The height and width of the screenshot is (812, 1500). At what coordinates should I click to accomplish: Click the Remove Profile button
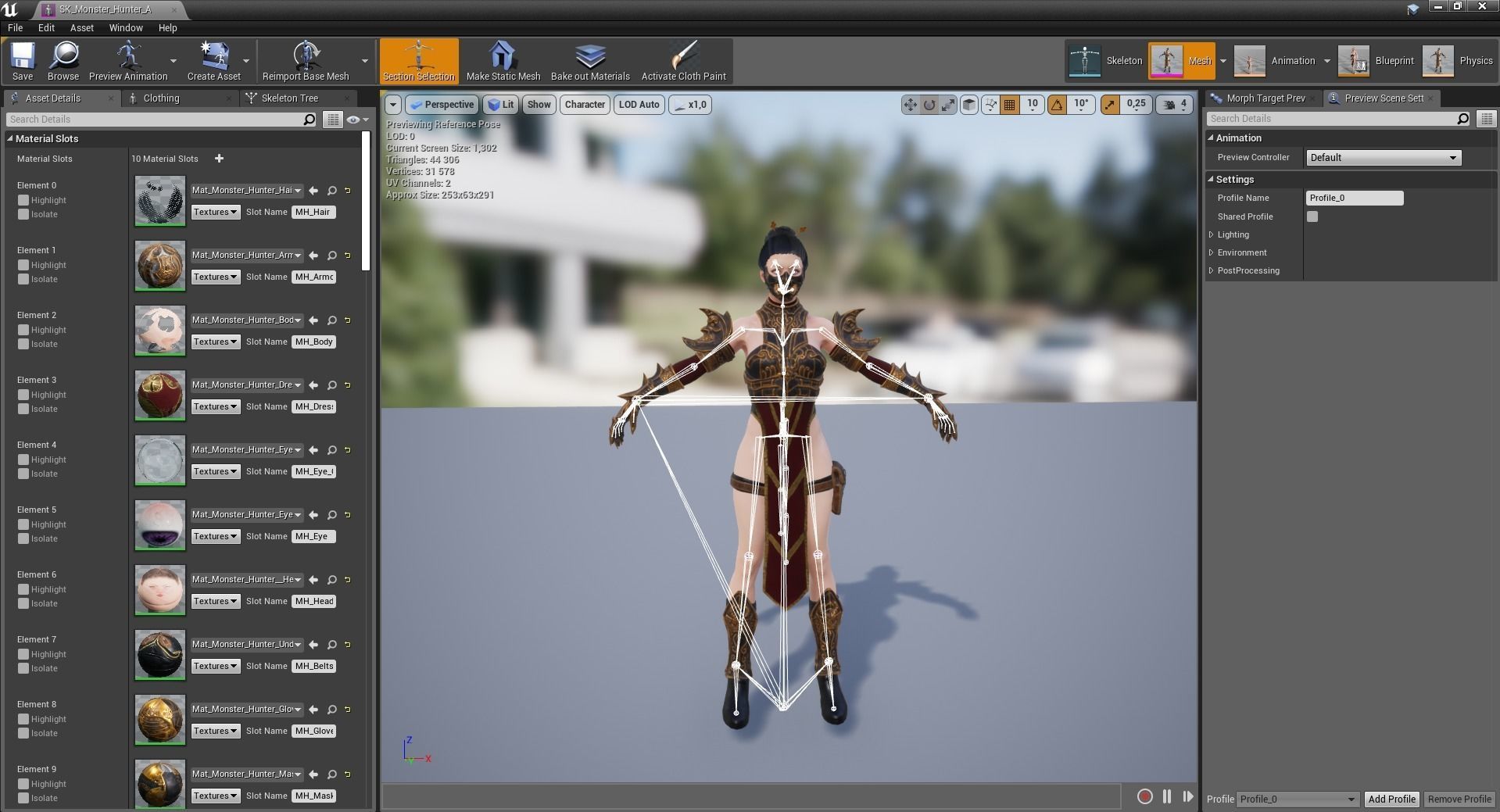tap(1459, 799)
